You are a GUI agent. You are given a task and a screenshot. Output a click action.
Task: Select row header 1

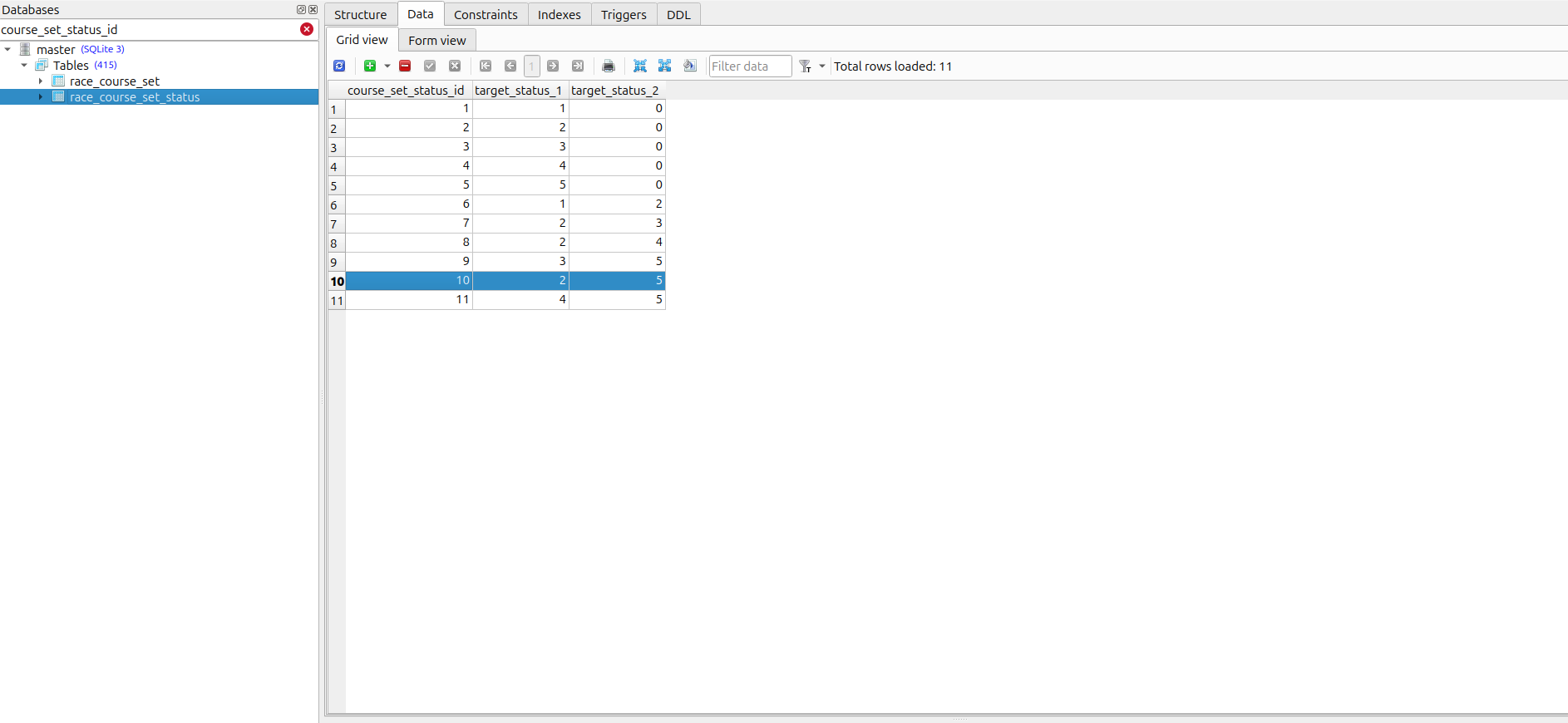336,109
